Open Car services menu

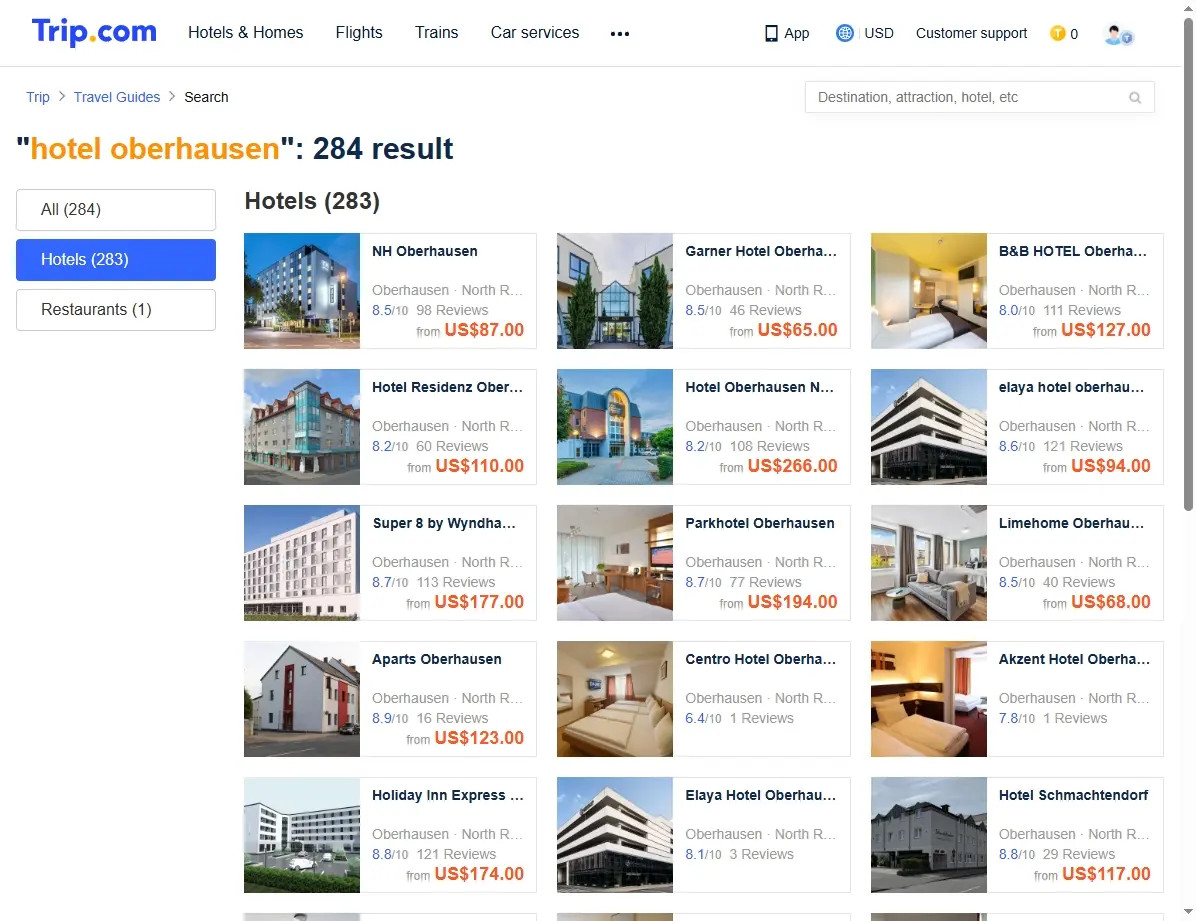click(x=535, y=32)
